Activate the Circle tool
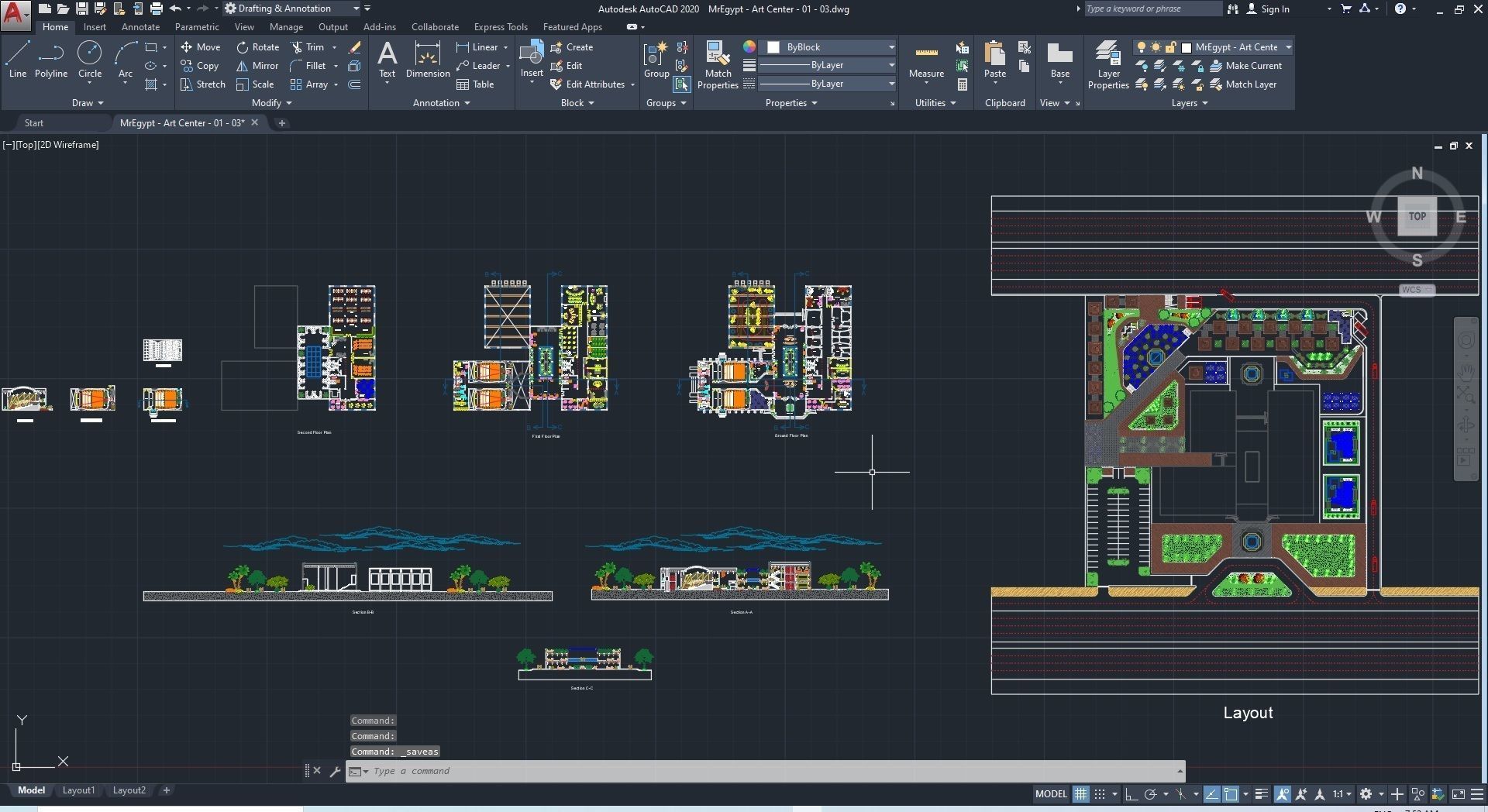The width and height of the screenshot is (1488, 812). tap(90, 60)
